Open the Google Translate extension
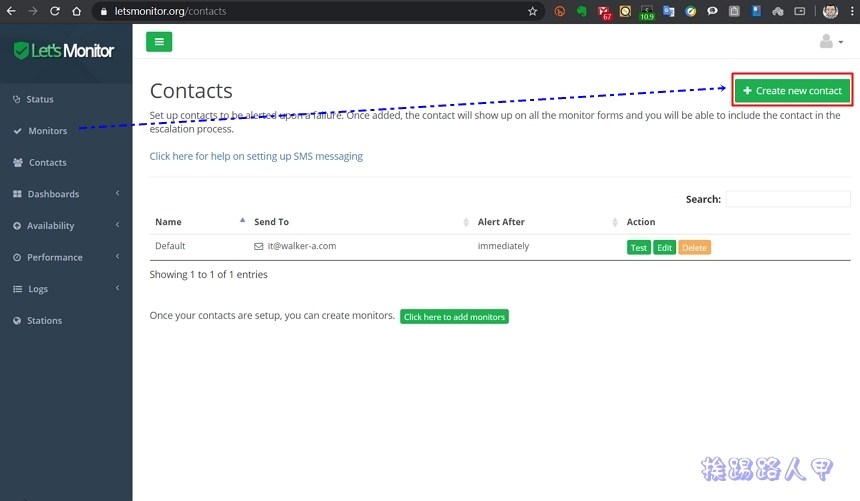Image resolution: width=860 pixels, height=501 pixels. click(669, 11)
